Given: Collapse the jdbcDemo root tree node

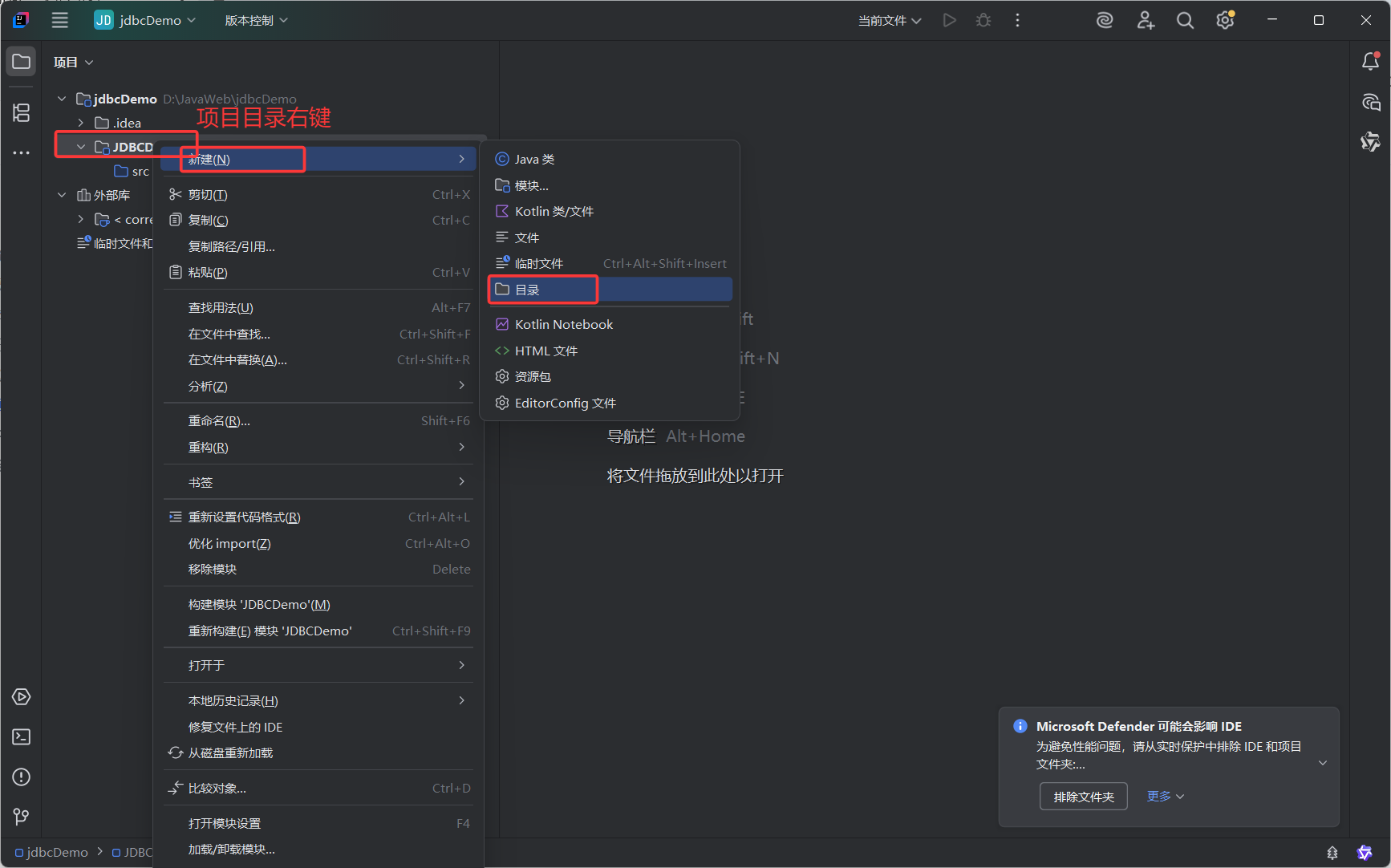Looking at the screenshot, I should (x=62, y=99).
